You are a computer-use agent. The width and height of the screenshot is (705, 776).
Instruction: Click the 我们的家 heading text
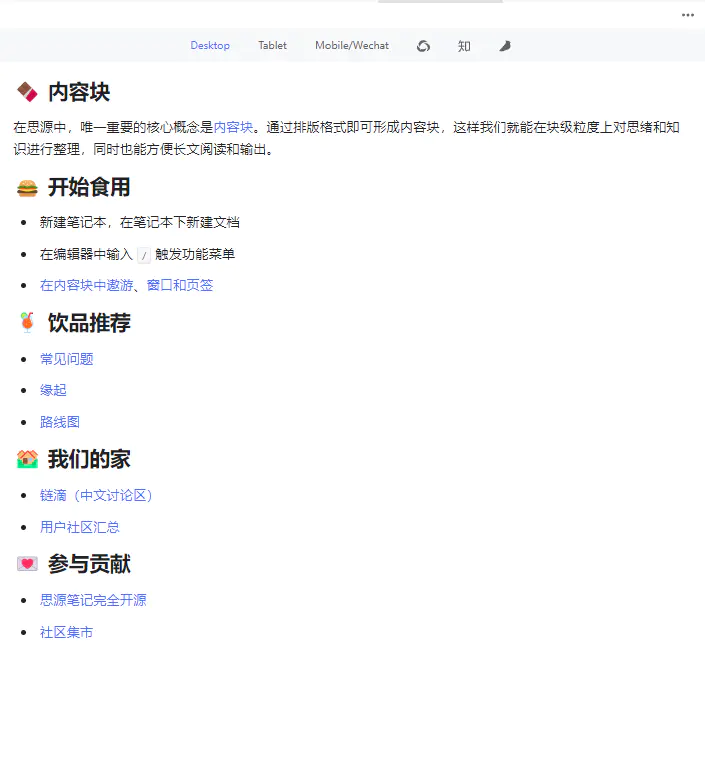click(89, 459)
